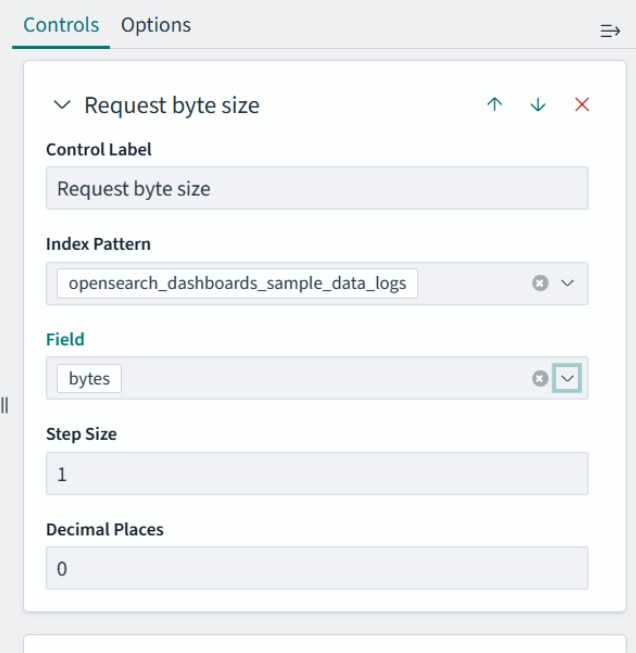
Task: Click the green Field label
Action: [65, 339]
